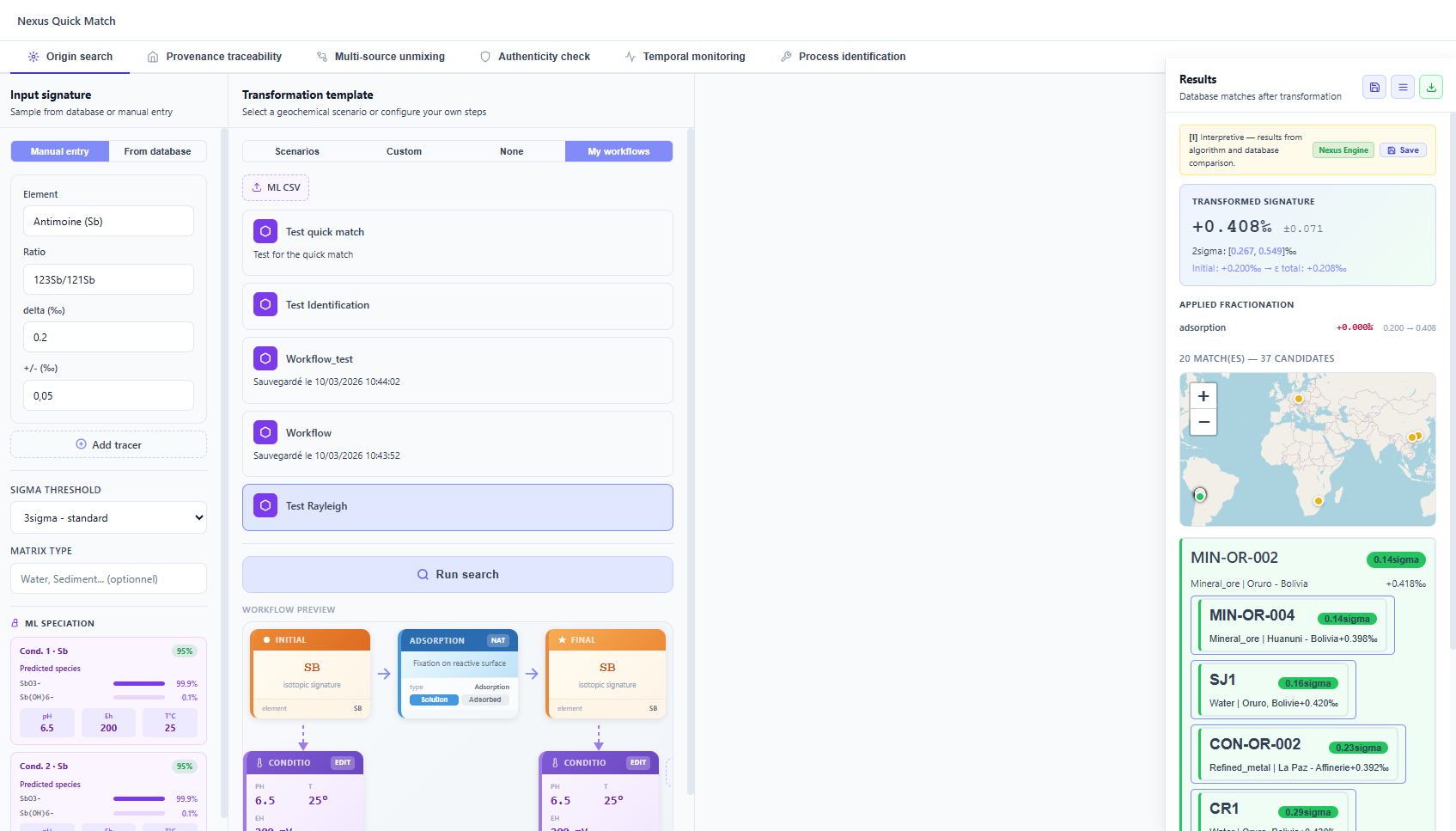Zoom out on the results map
The height and width of the screenshot is (831, 1456).
1203,422
